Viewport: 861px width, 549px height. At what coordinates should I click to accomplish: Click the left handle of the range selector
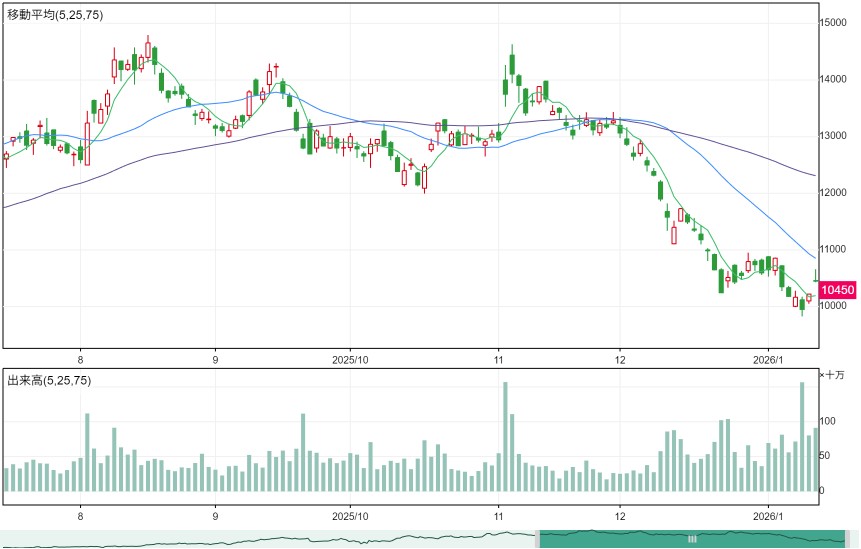pos(538,539)
